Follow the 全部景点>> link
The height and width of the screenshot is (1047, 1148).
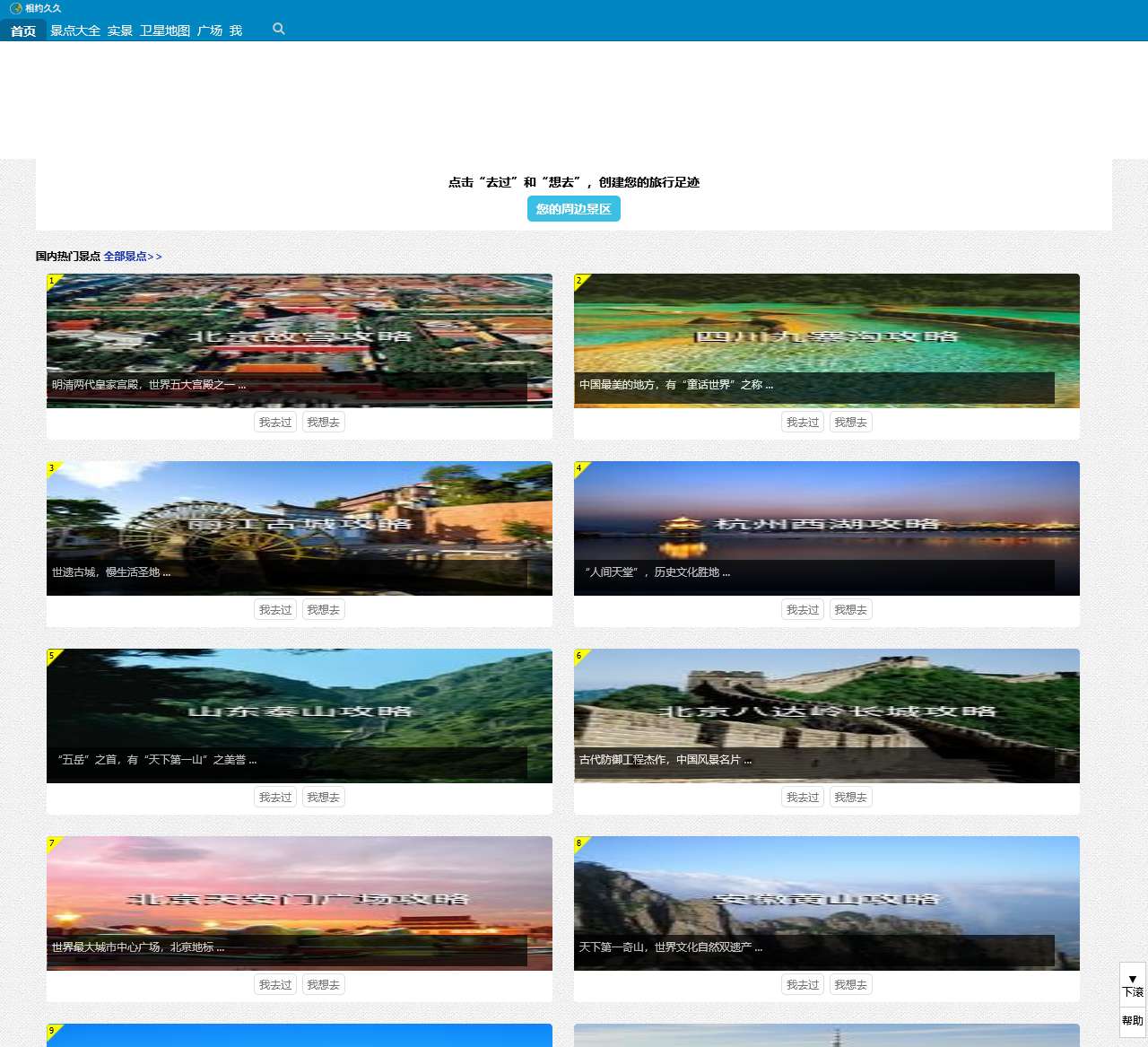(x=133, y=257)
